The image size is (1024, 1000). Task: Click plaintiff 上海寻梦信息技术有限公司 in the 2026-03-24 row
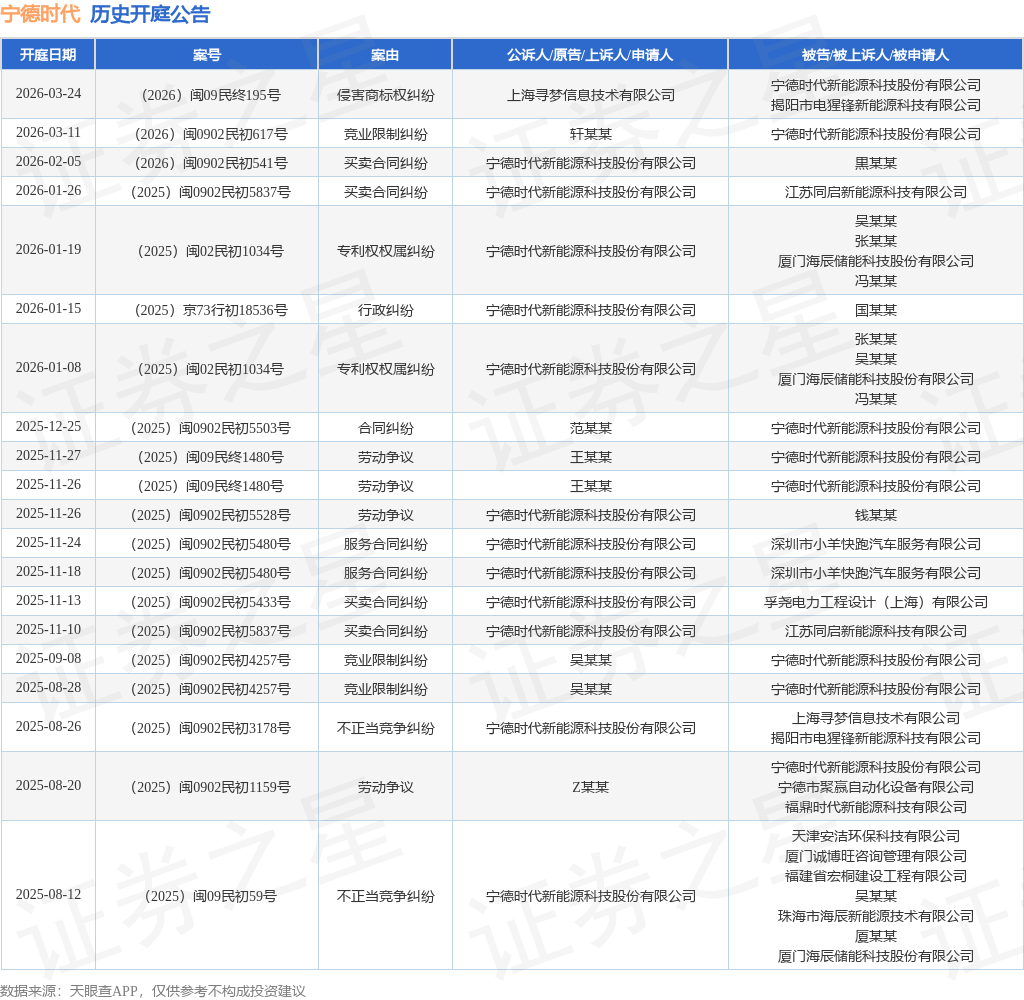click(590, 95)
